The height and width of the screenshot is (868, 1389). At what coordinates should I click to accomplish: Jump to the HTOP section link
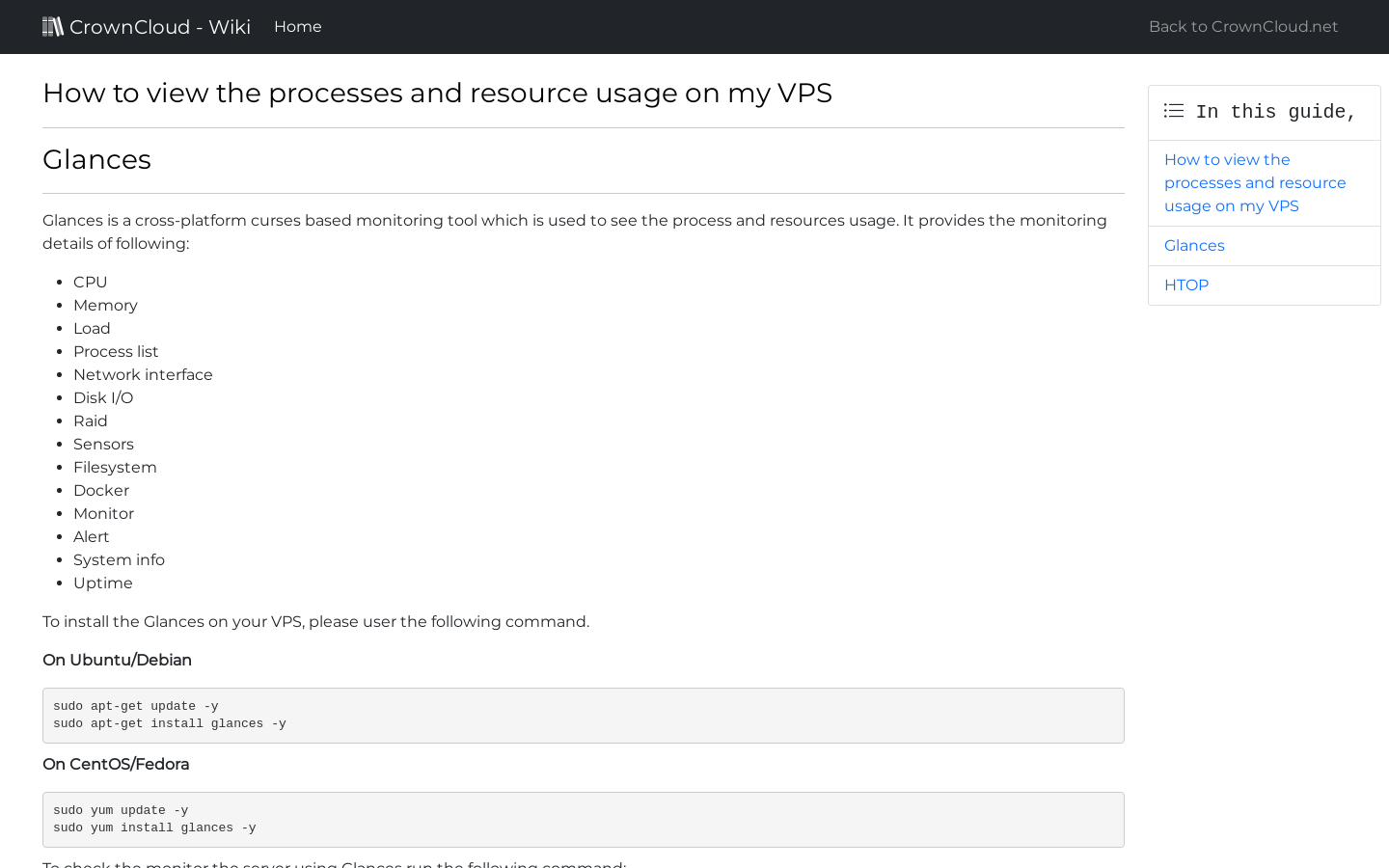1186,285
